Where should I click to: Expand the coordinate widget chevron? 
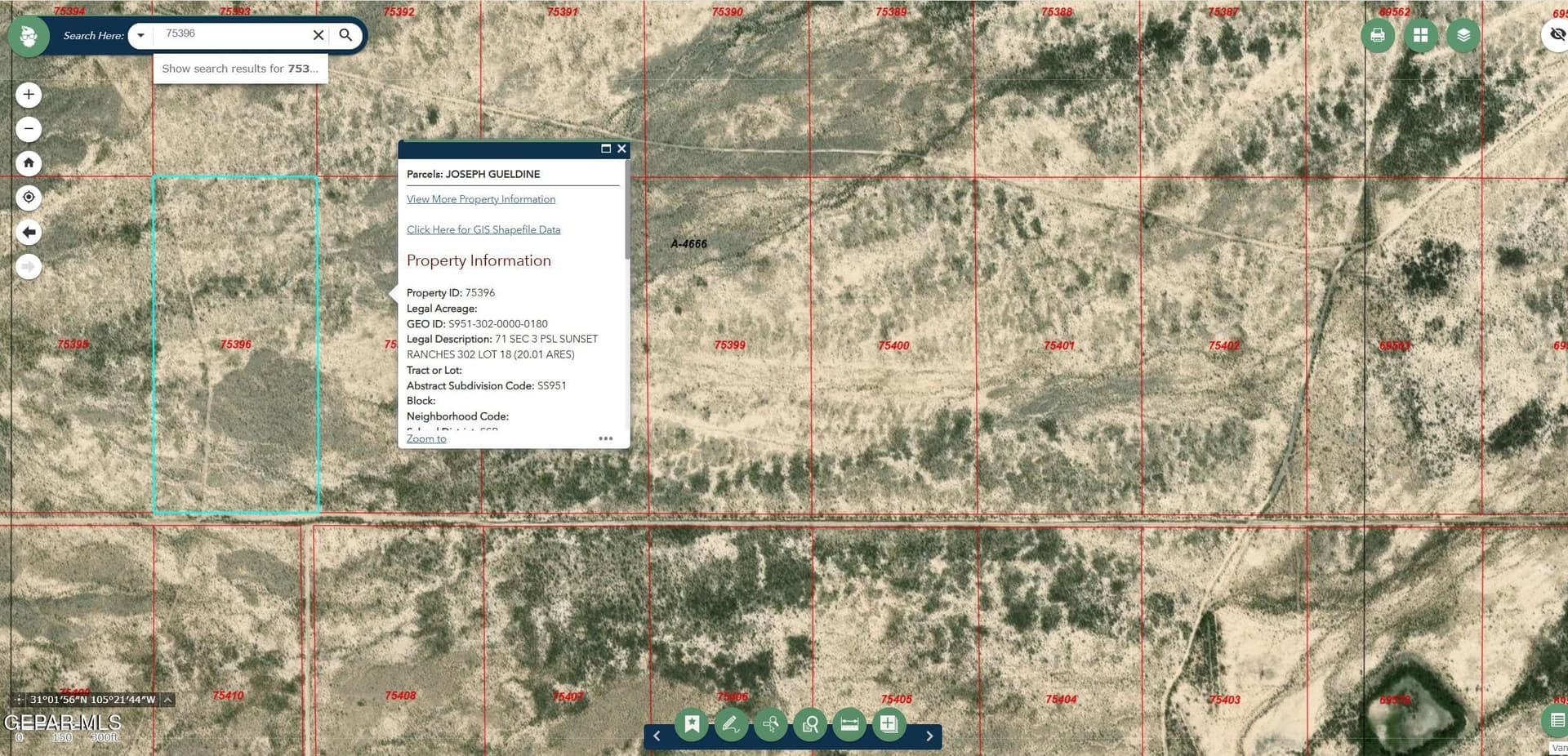point(167,699)
